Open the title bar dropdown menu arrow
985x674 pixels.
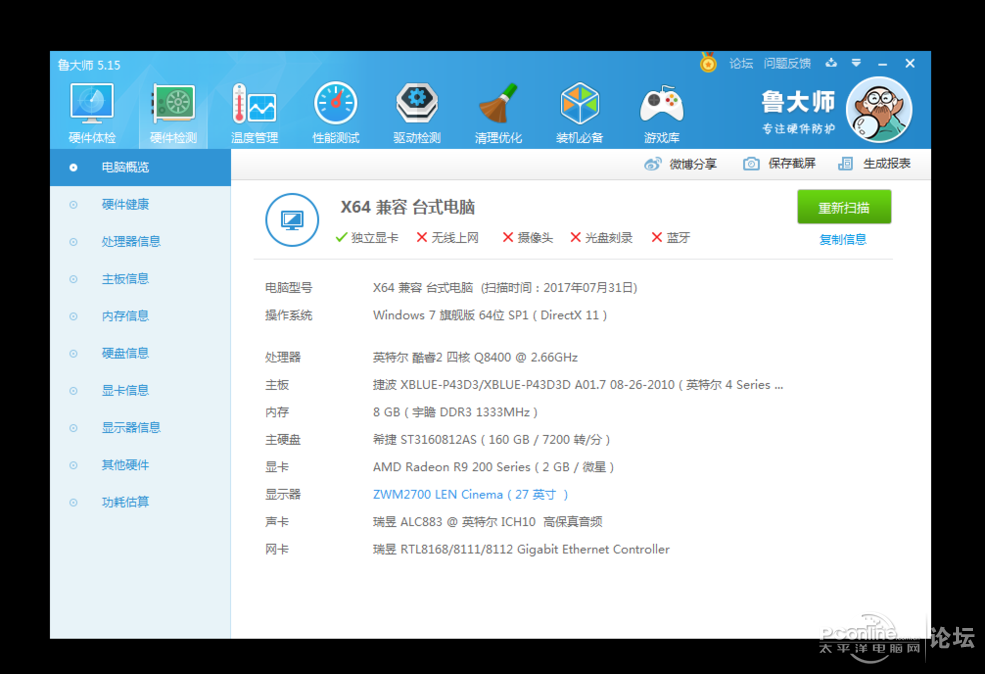[856, 63]
